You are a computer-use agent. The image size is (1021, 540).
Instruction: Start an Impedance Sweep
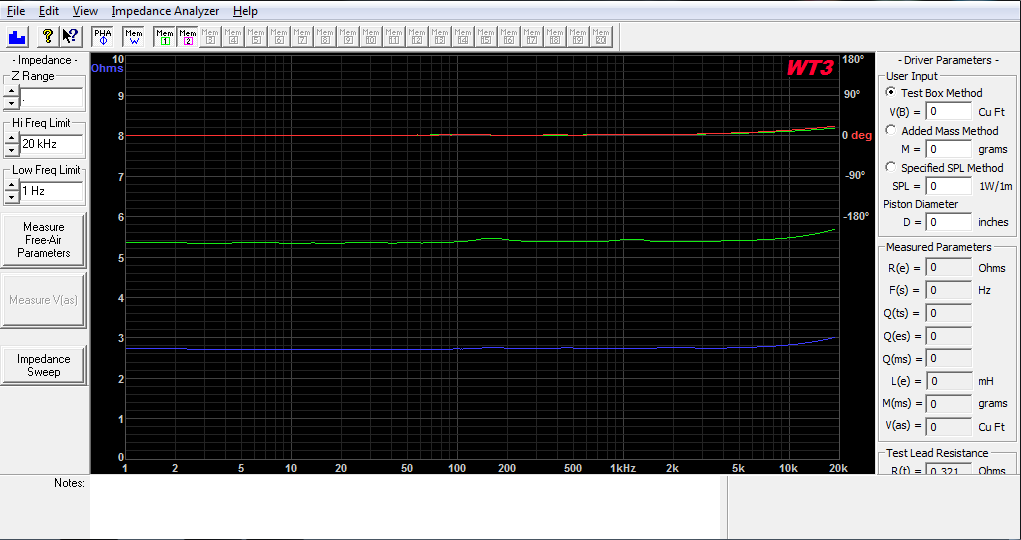pos(44,365)
